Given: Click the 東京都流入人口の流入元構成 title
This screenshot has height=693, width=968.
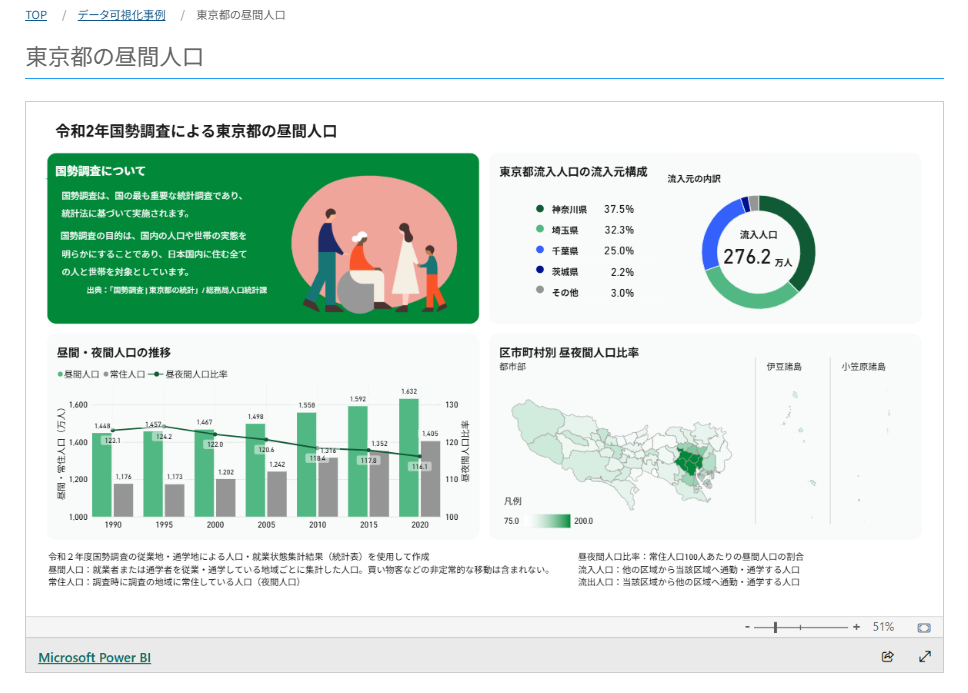Looking at the screenshot, I should pyautogui.click(x=573, y=172).
